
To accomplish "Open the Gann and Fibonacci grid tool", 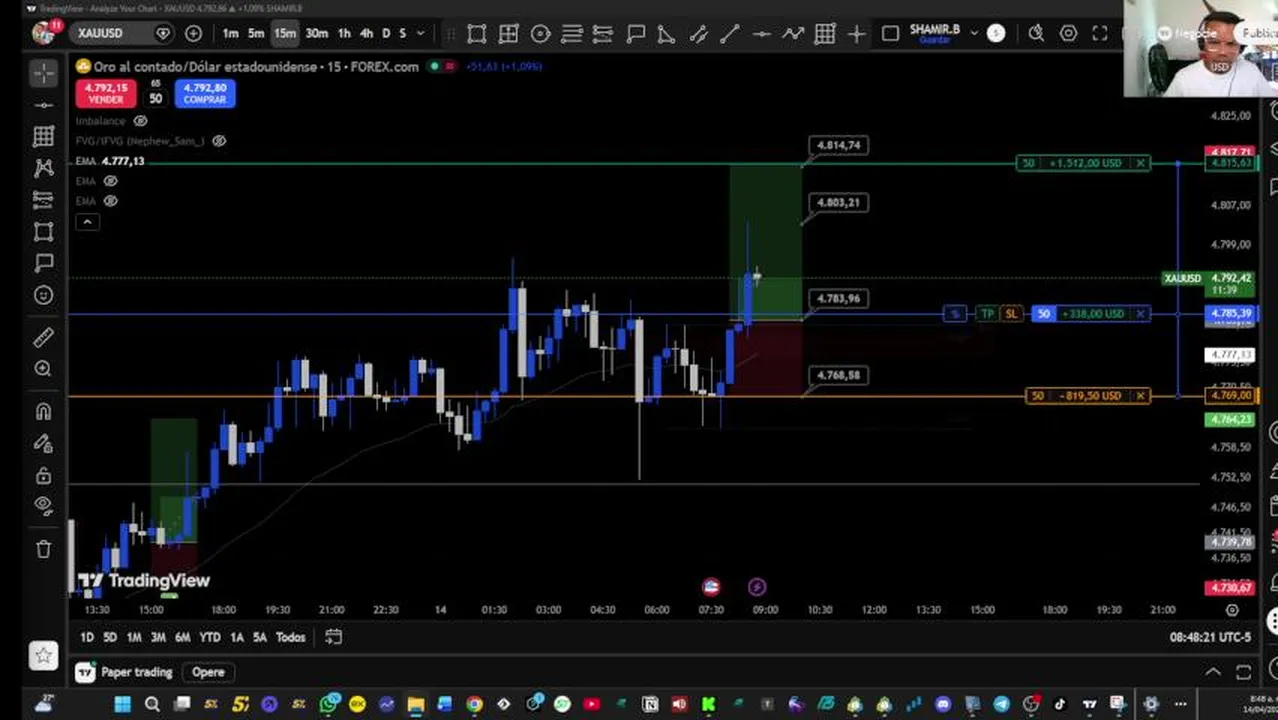I will [x=43, y=136].
